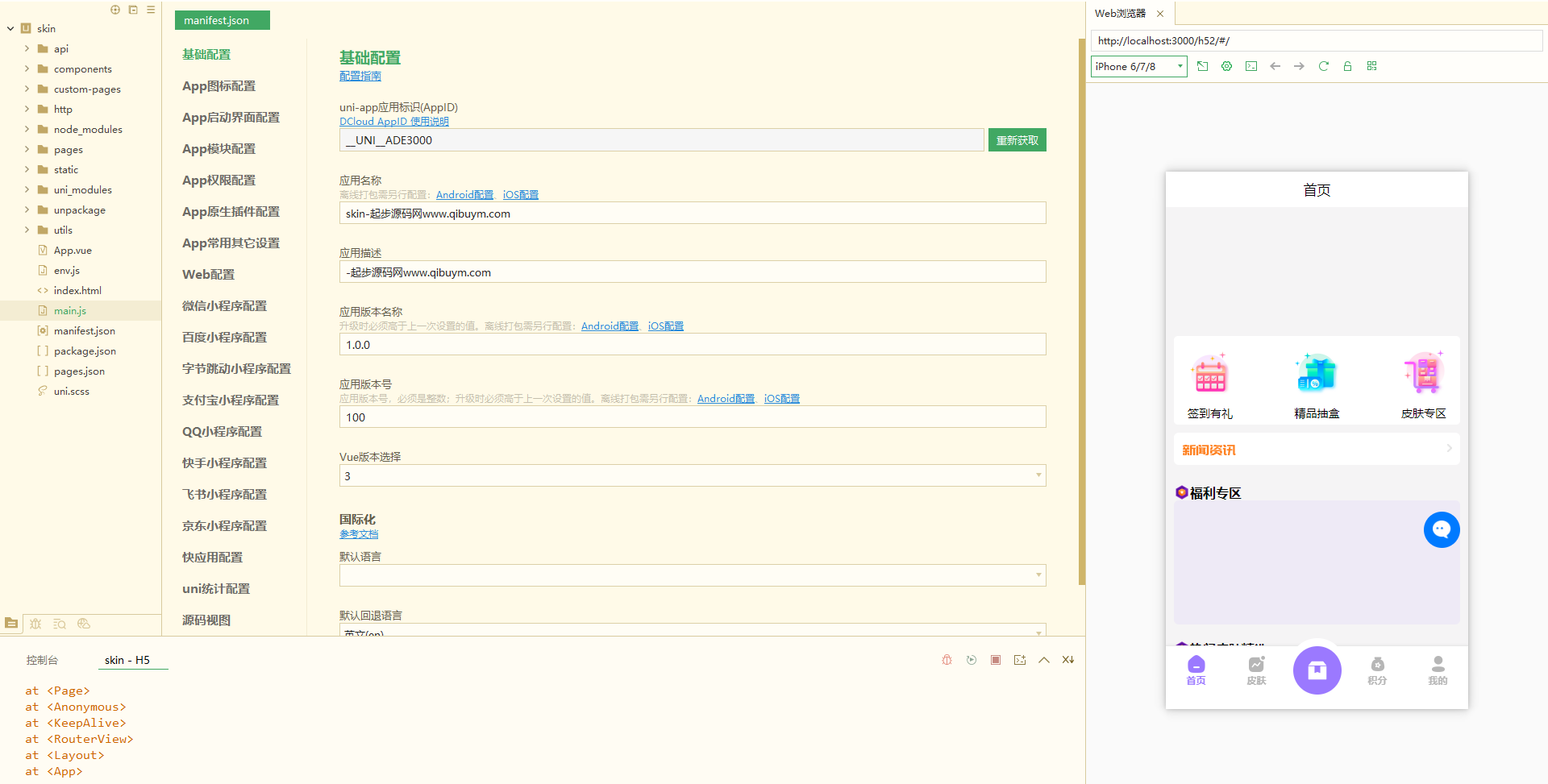
Task: Tap the 我的 tab icon in the phone preview
Action: pyautogui.click(x=1438, y=665)
